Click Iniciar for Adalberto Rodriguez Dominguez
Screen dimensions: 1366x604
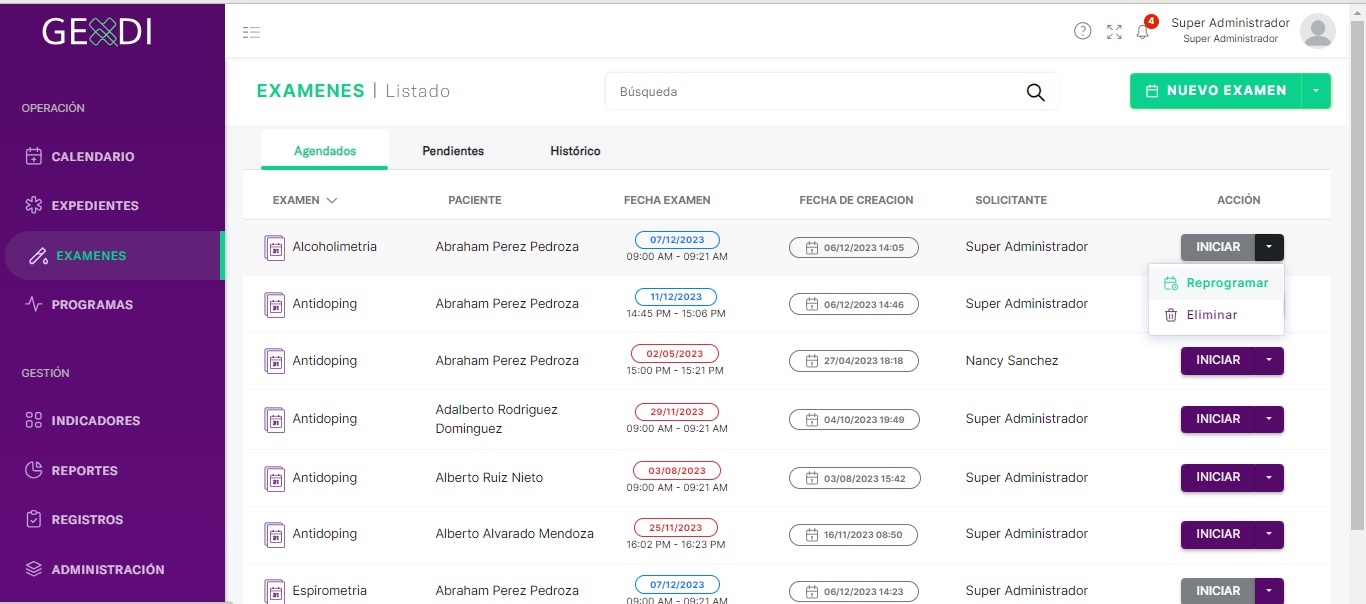pyautogui.click(x=1218, y=419)
